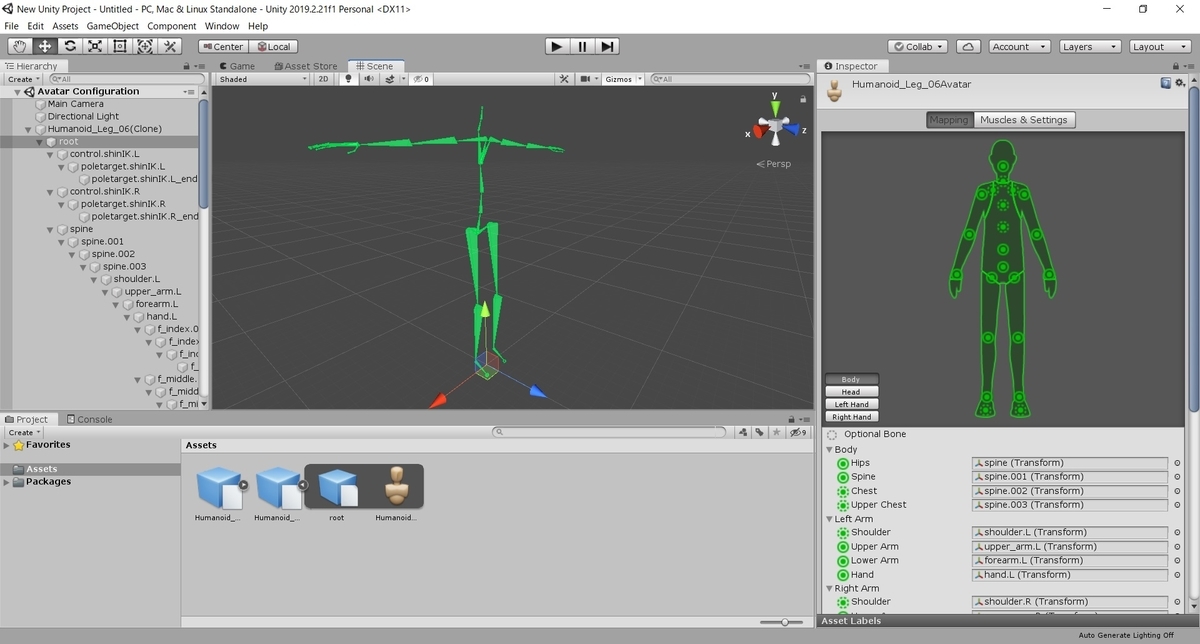Screen dimensions: 1200x644
Task: Open the Assets menu
Action: (65, 26)
